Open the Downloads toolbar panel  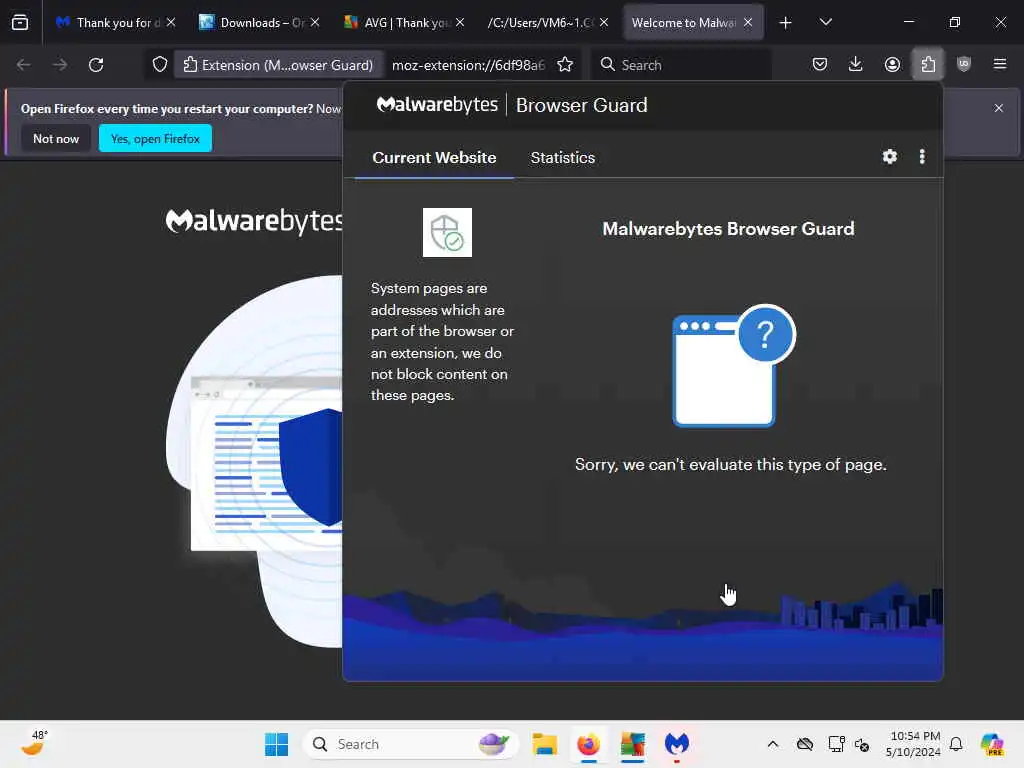tap(856, 64)
